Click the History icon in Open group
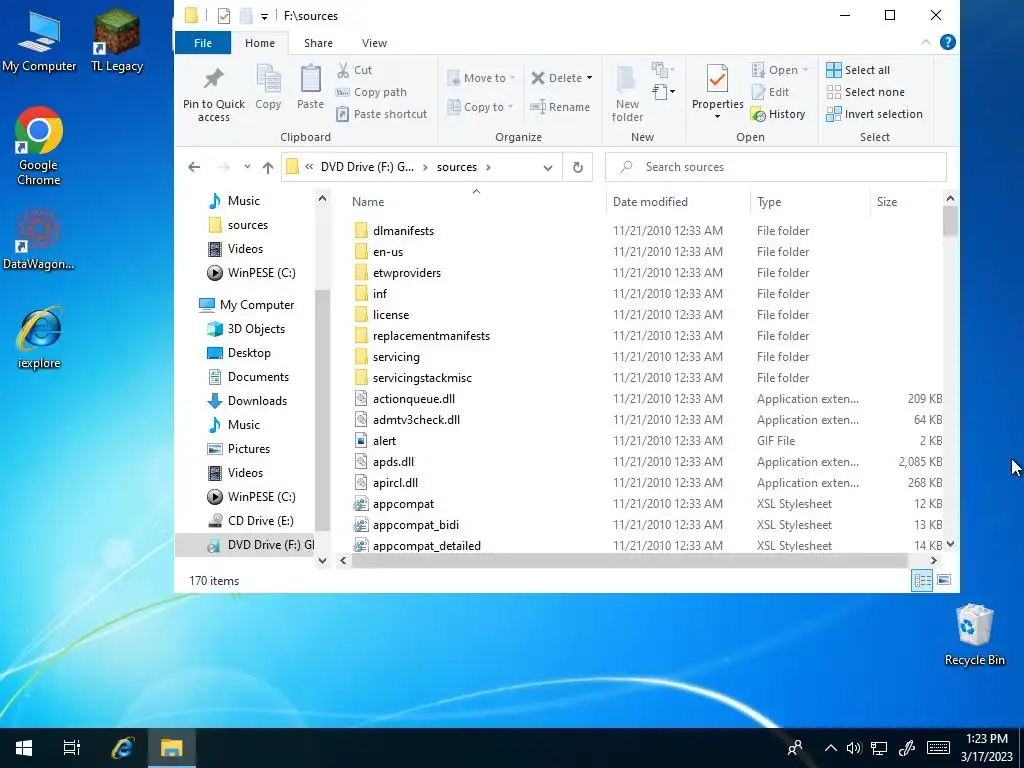This screenshot has width=1024, height=768. [x=758, y=115]
